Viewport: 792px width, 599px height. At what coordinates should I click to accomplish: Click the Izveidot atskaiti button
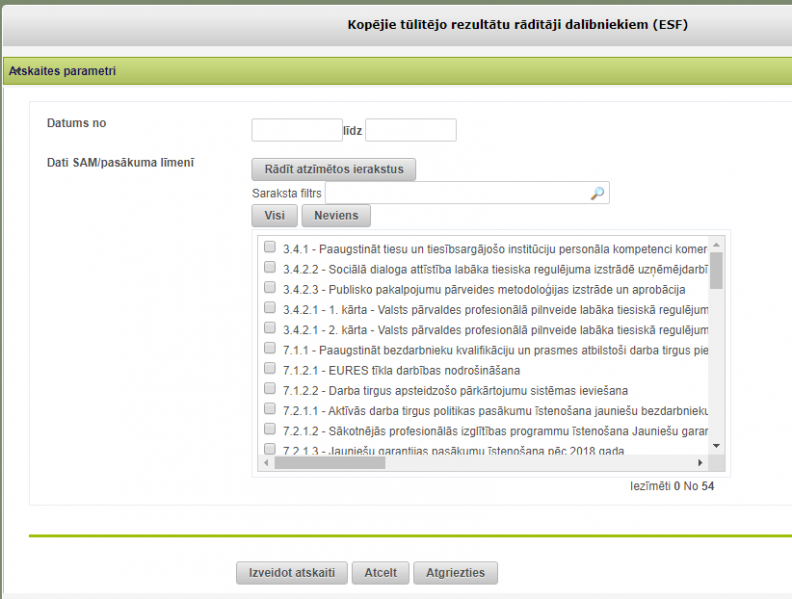click(291, 573)
